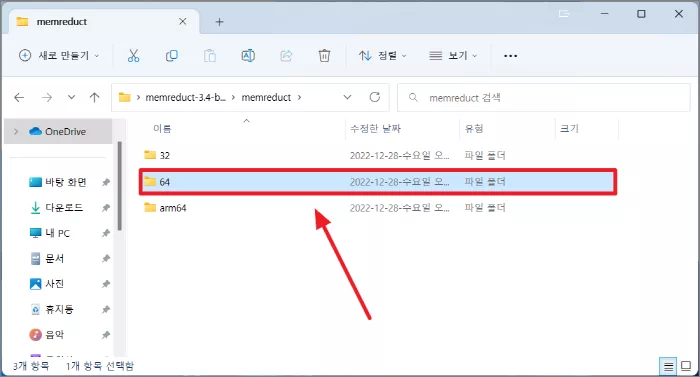
Task: Maximize the File Explorer window
Action: pyautogui.click(x=641, y=14)
